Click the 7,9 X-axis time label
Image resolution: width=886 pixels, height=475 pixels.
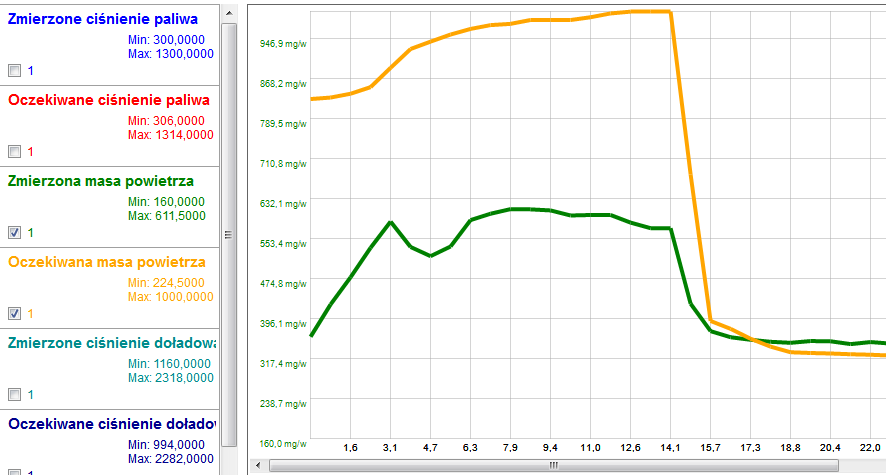point(510,448)
